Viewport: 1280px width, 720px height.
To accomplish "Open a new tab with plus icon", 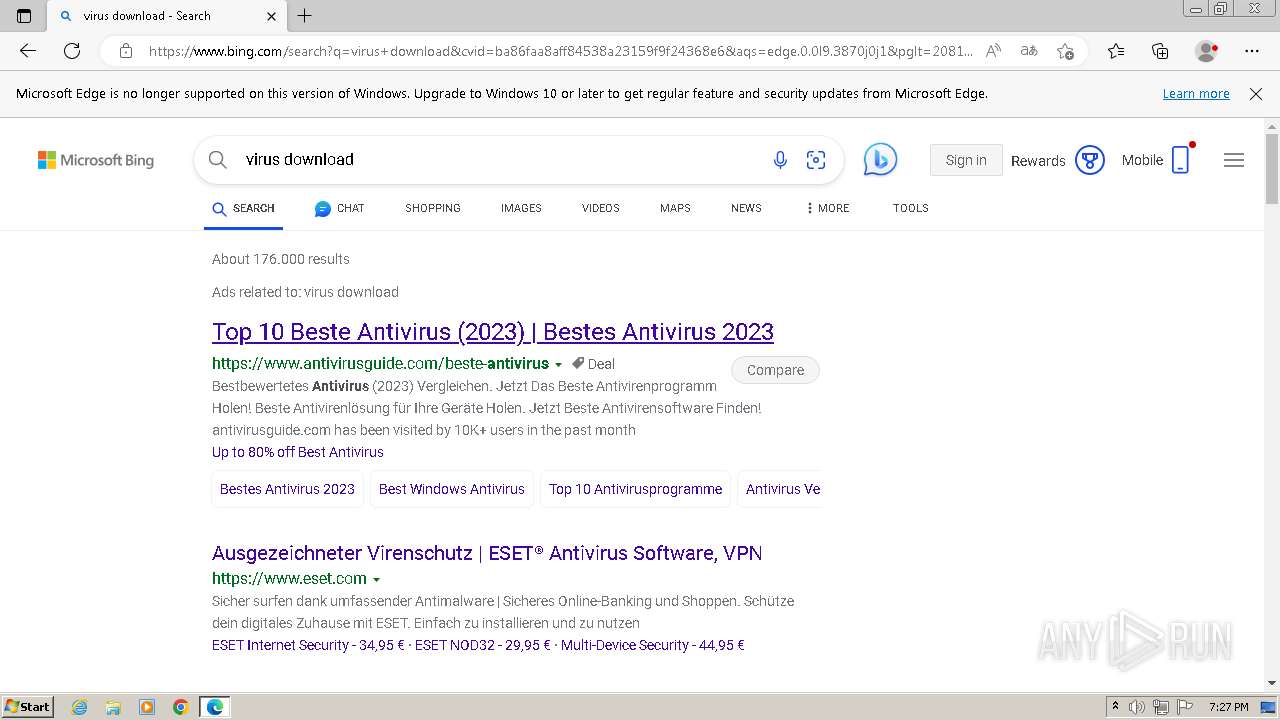I will point(305,16).
